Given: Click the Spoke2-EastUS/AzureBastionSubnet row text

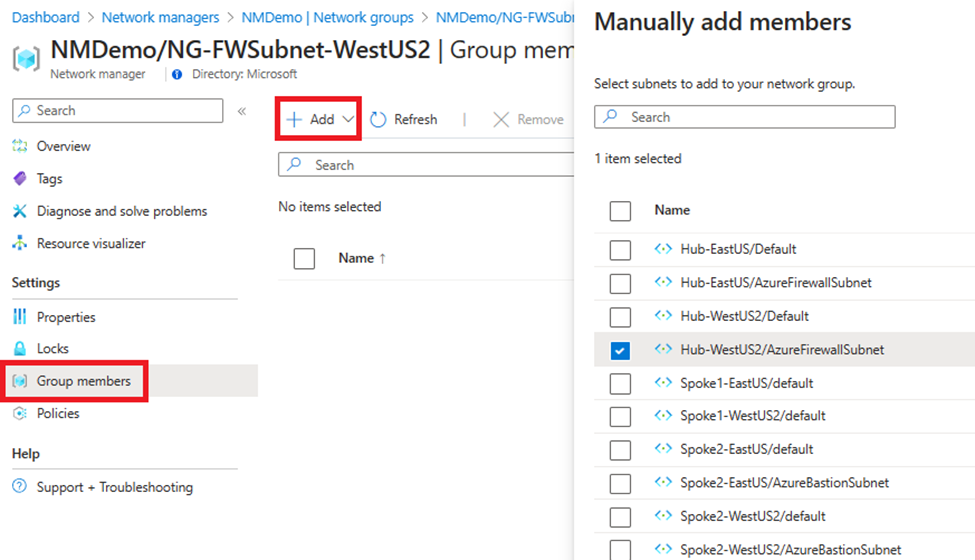Looking at the screenshot, I should [x=785, y=483].
